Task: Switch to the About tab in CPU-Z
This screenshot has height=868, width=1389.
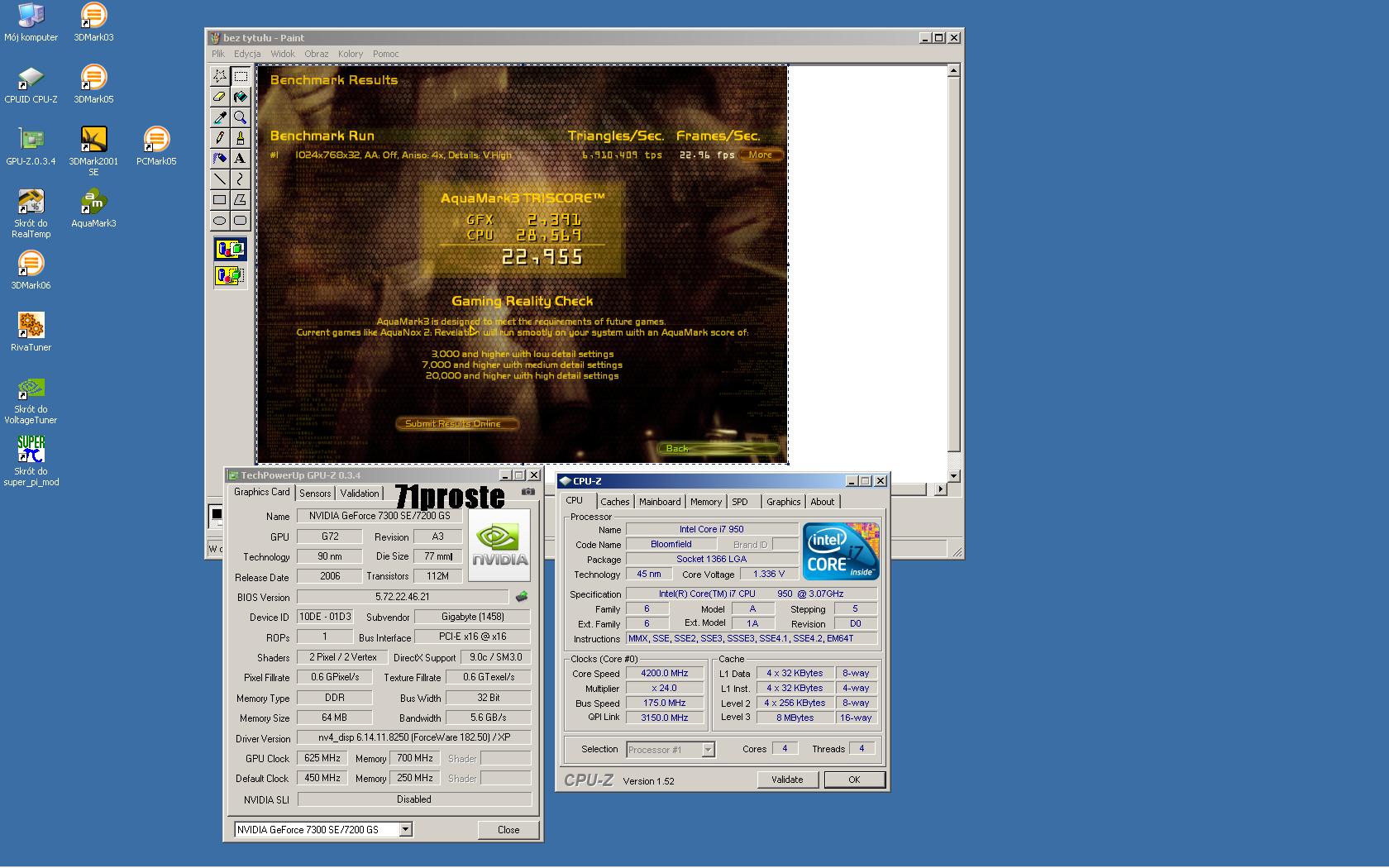Action: 823,502
